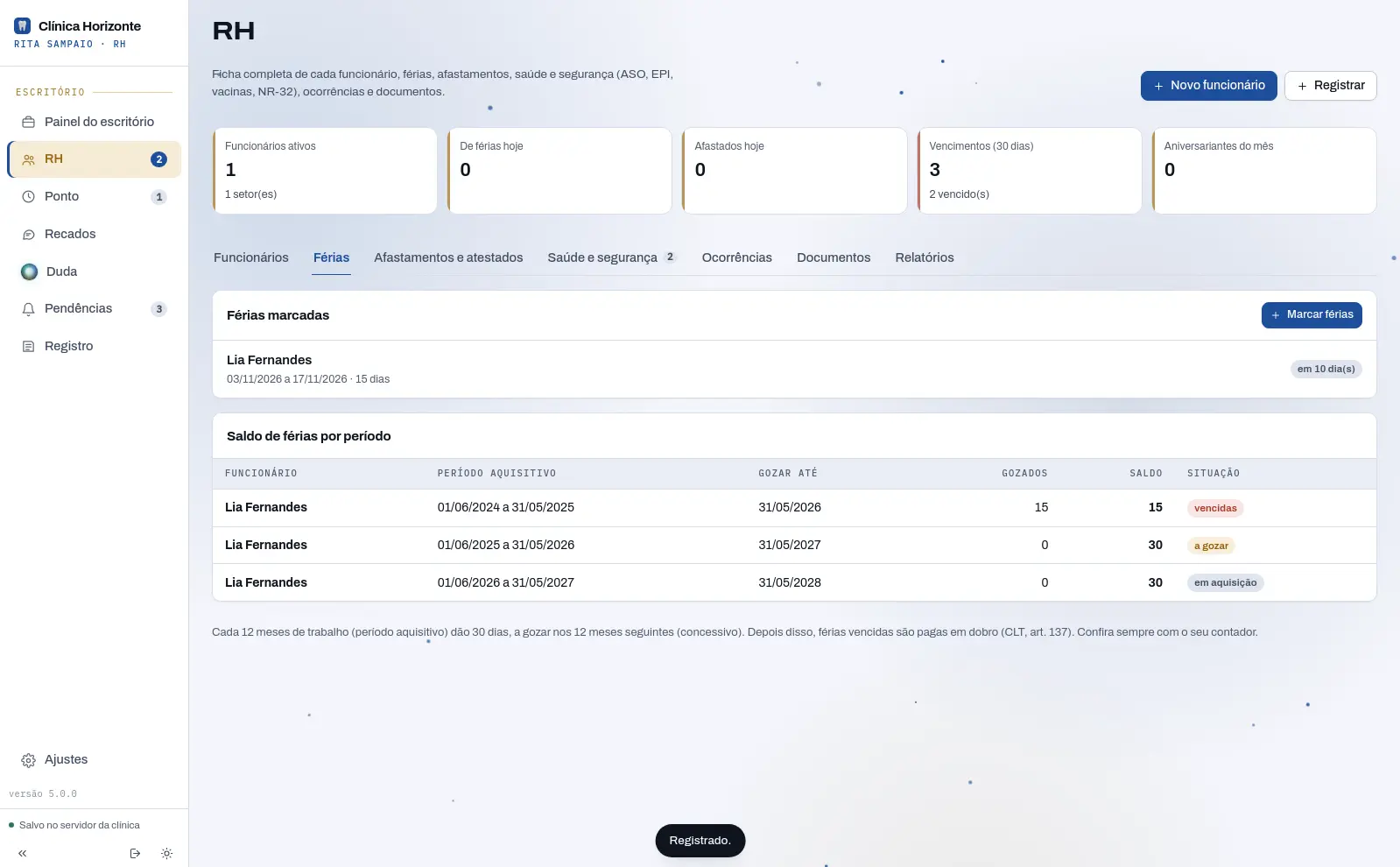Switch to the Documentos tab

tap(834, 257)
